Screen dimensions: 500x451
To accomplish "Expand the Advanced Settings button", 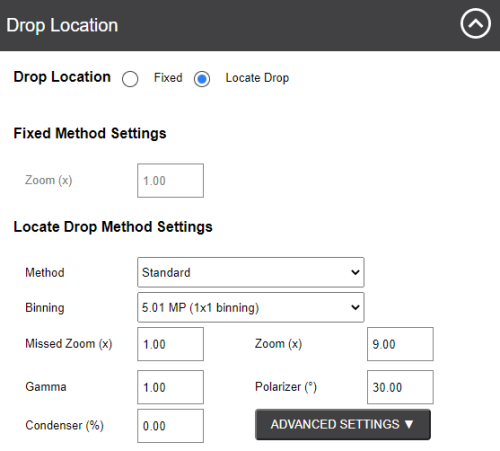I will point(343,424).
